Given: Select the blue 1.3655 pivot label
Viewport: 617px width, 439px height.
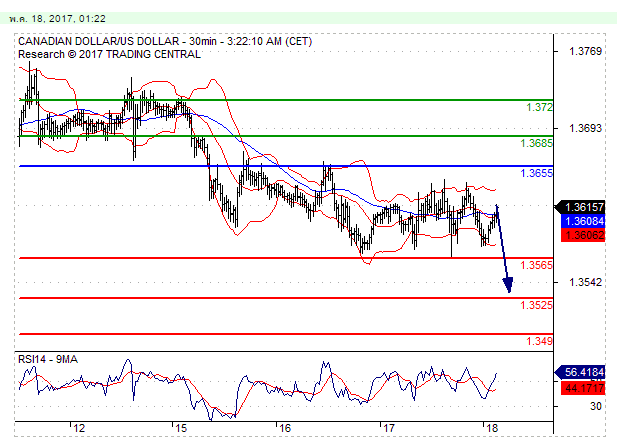Looking at the screenshot, I should pyautogui.click(x=536, y=173).
